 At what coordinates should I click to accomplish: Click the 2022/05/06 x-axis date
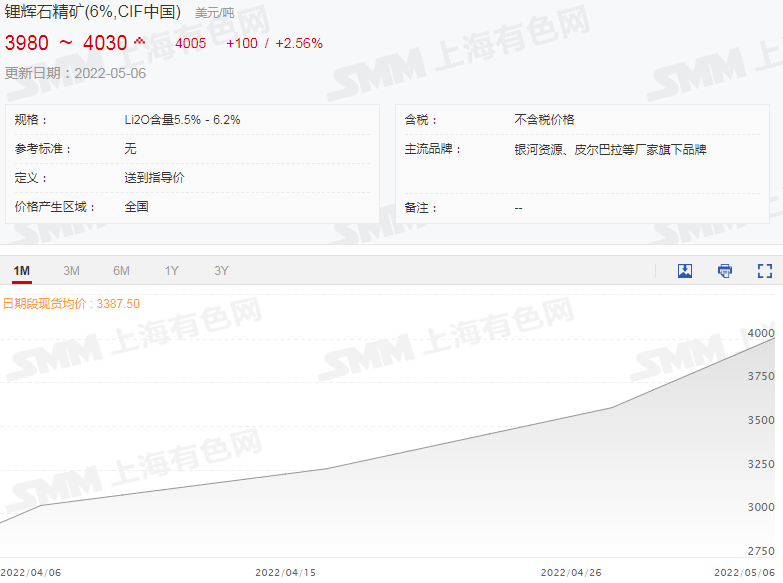(744, 573)
